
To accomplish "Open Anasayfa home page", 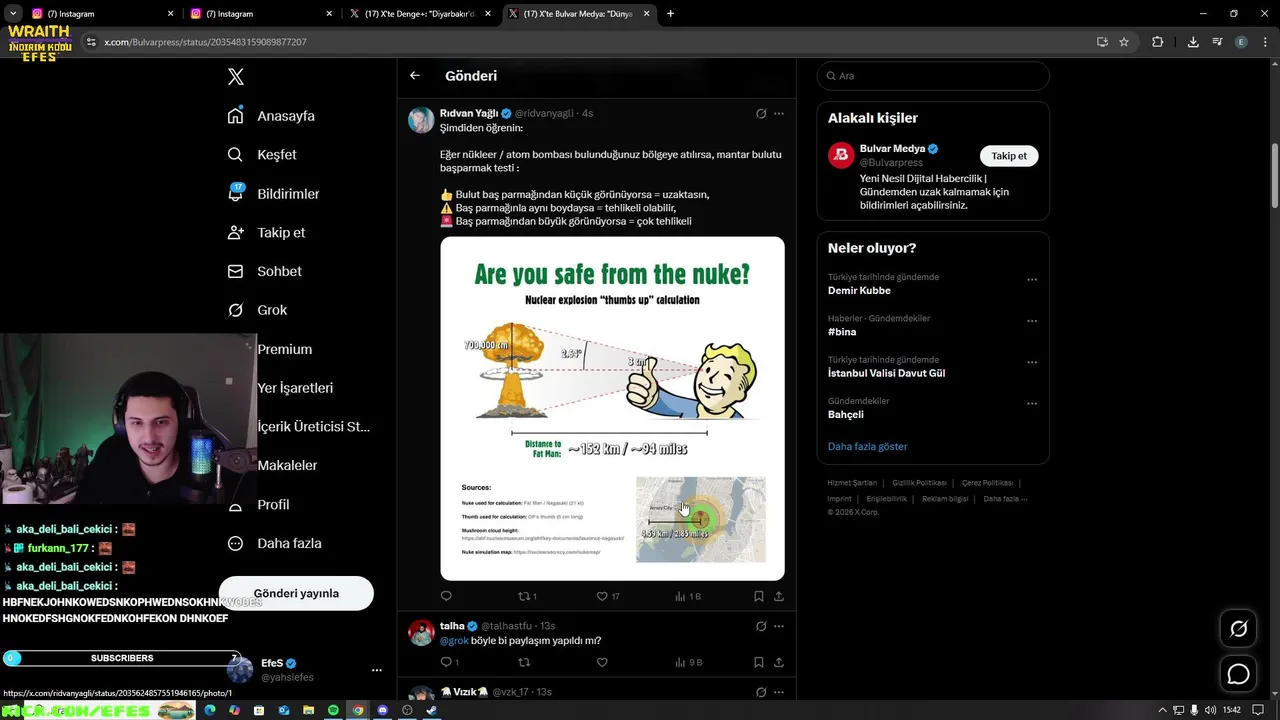I will pos(271,116).
